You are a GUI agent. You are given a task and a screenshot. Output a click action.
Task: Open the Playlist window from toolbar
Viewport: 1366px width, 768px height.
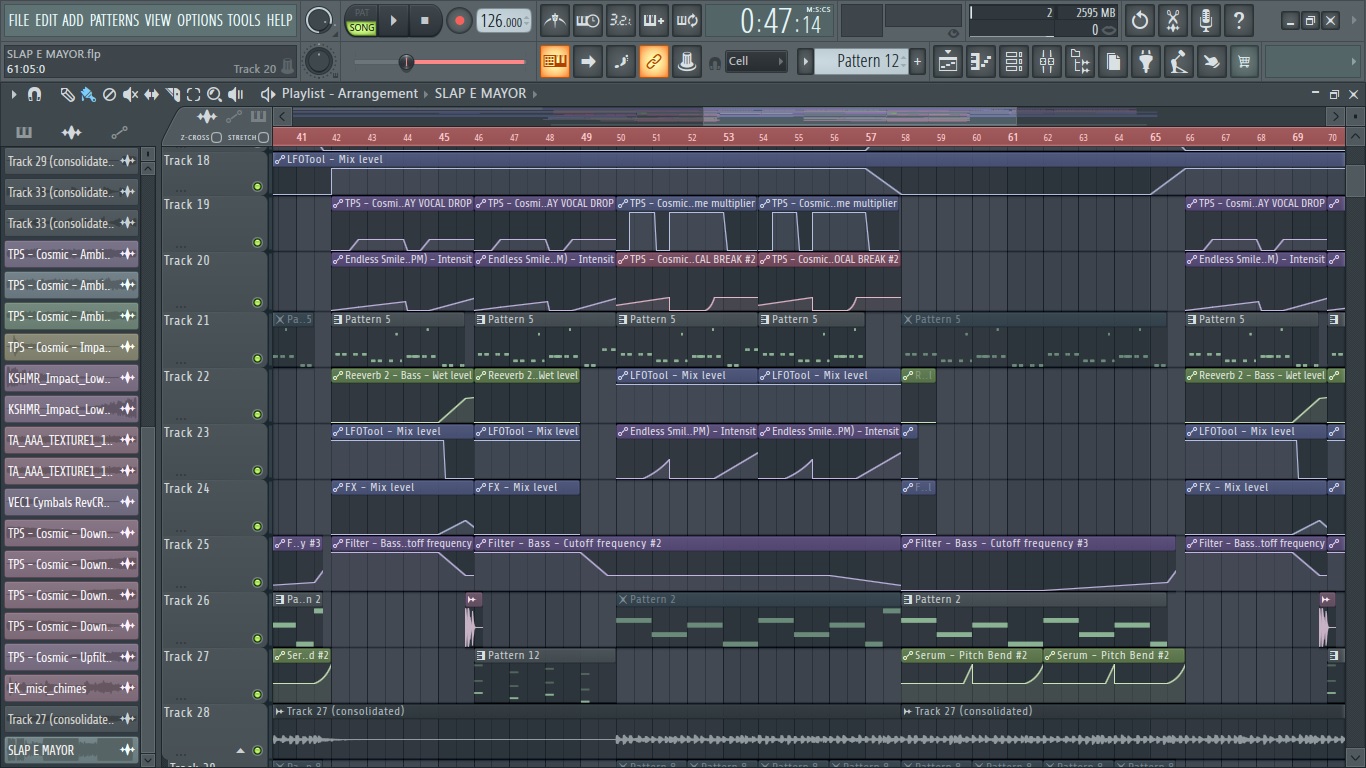coord(948,61)
